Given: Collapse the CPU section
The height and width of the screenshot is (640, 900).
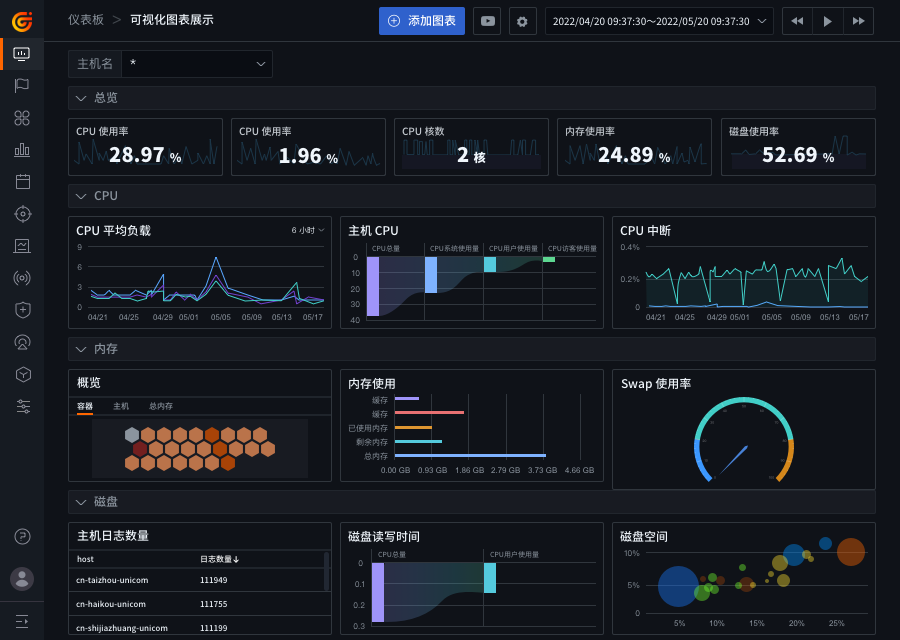Looking at the screenshot, I should click(x=81, y=196).
